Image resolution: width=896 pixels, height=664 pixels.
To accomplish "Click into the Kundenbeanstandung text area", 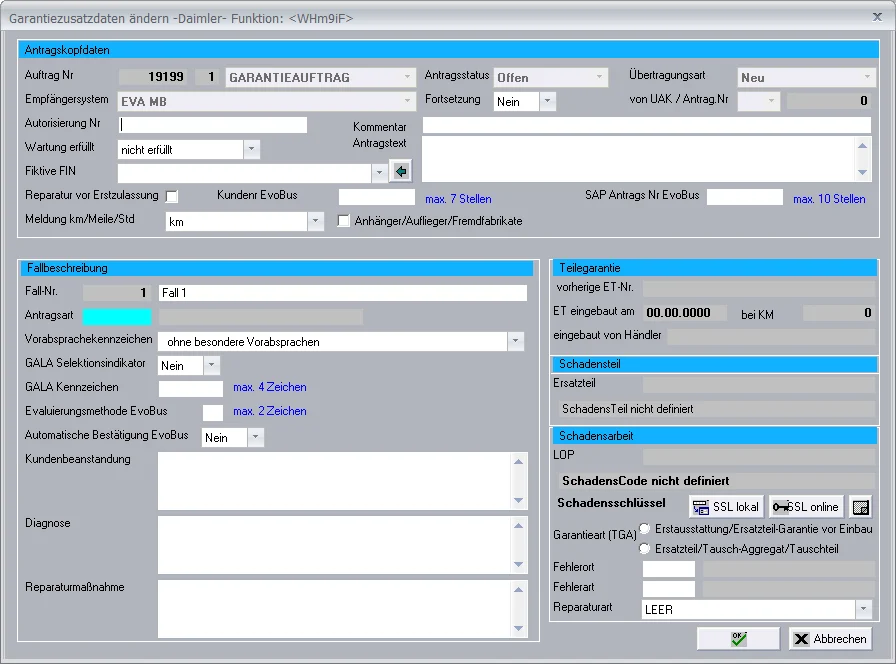I will [335, 481].
